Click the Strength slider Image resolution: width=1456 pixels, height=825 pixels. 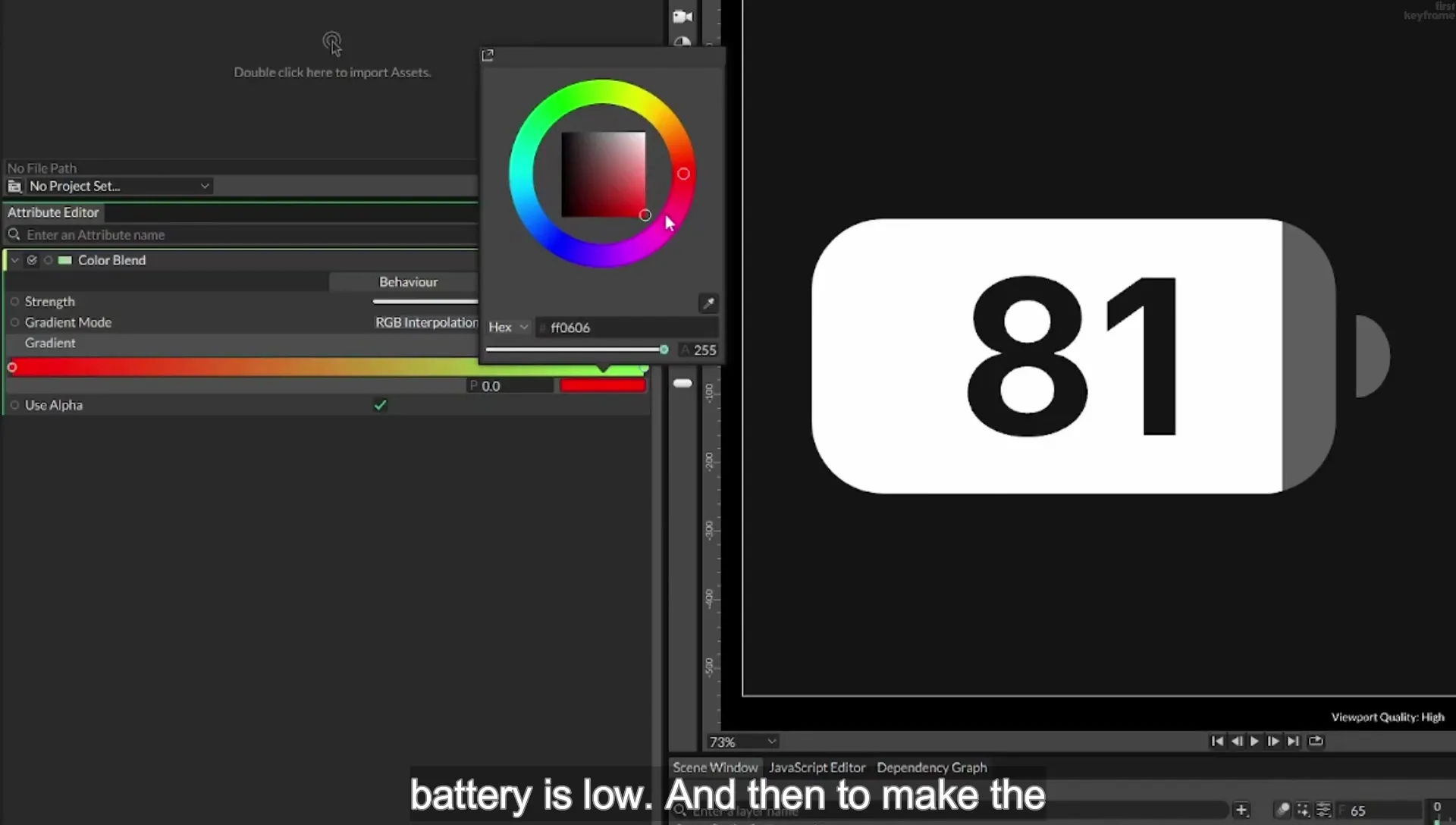click(425, 302)
